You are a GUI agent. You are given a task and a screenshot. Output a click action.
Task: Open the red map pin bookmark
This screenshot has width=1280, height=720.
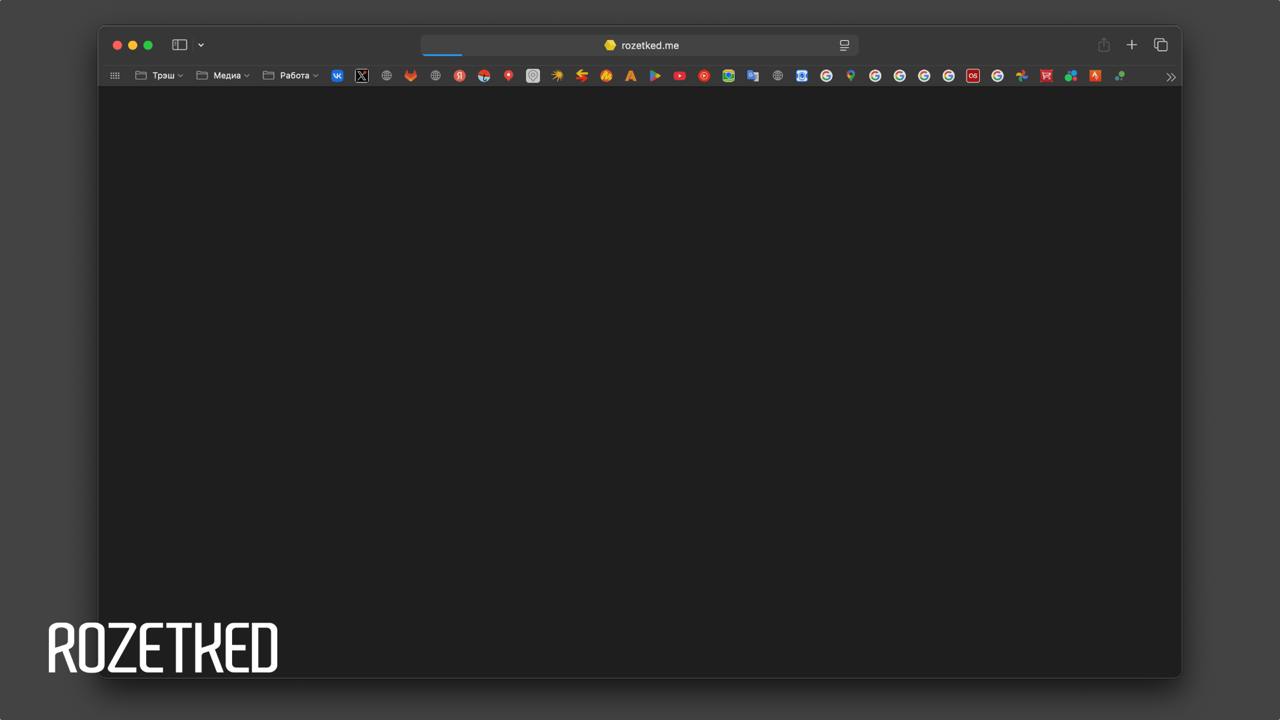[x=509, y=76]
